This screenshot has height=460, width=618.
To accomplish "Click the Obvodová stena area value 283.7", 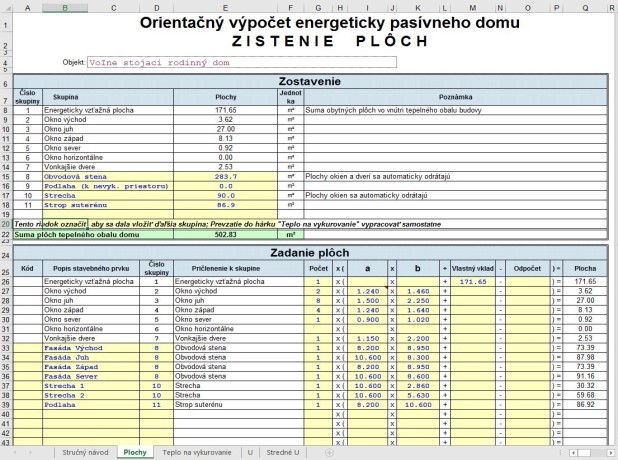I will 225,175.
